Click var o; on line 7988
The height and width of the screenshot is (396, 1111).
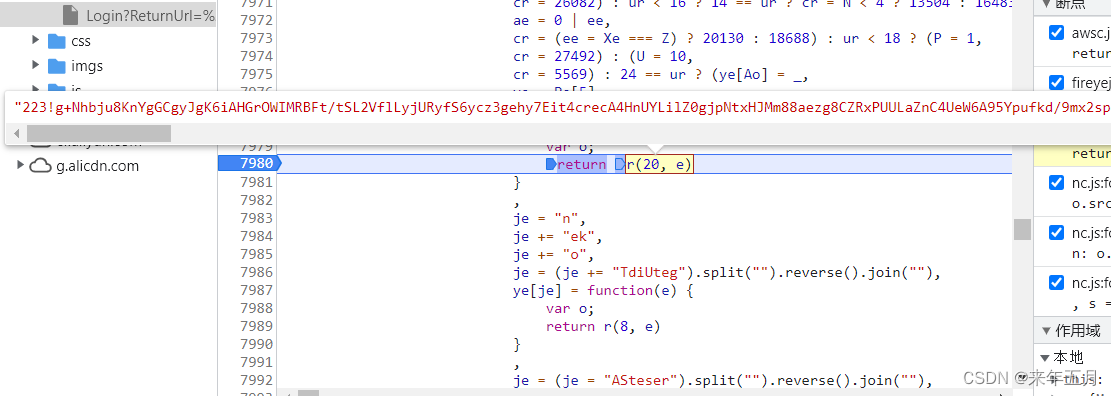tap(570, 308)
